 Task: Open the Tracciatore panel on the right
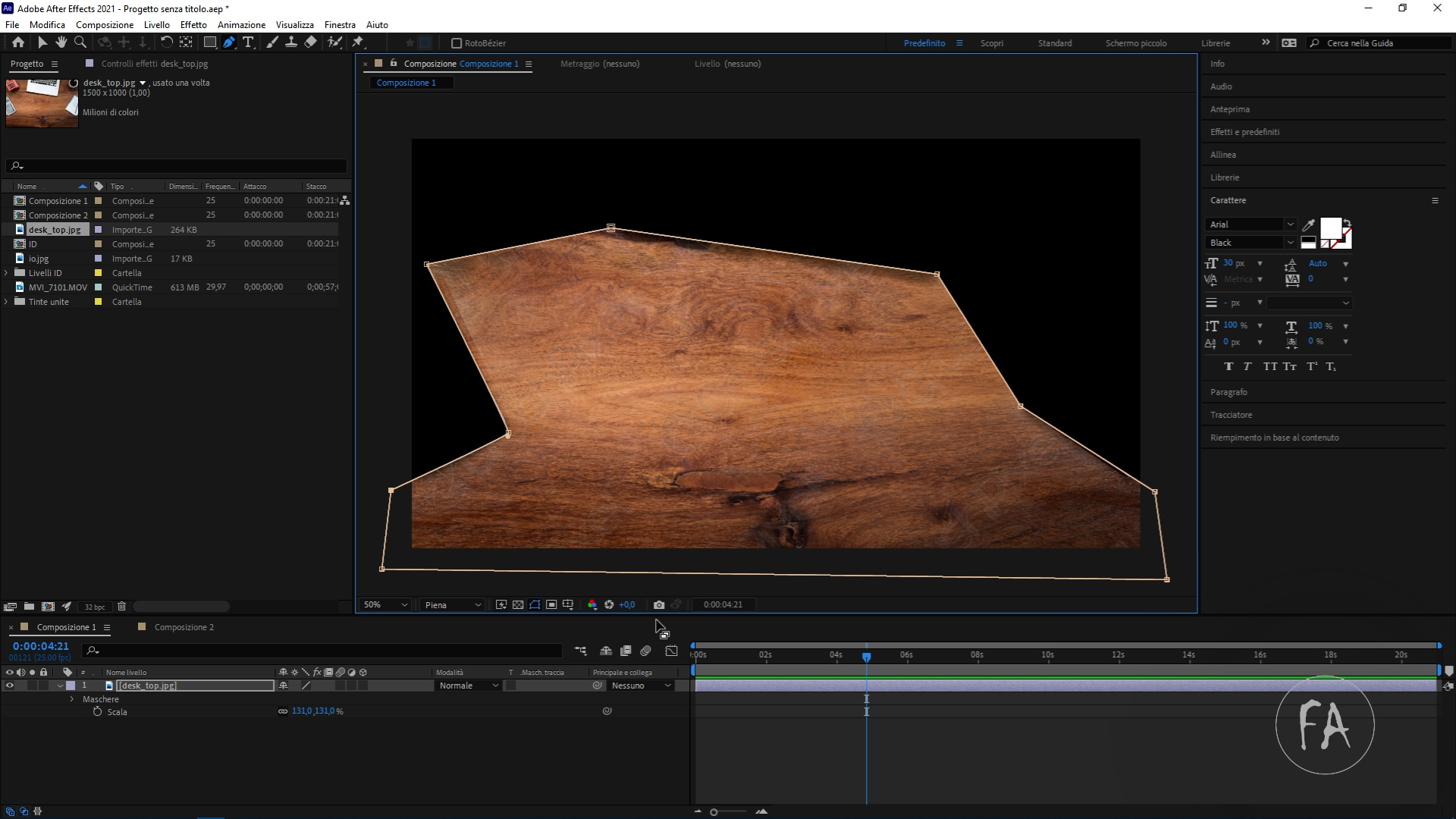1232,414
